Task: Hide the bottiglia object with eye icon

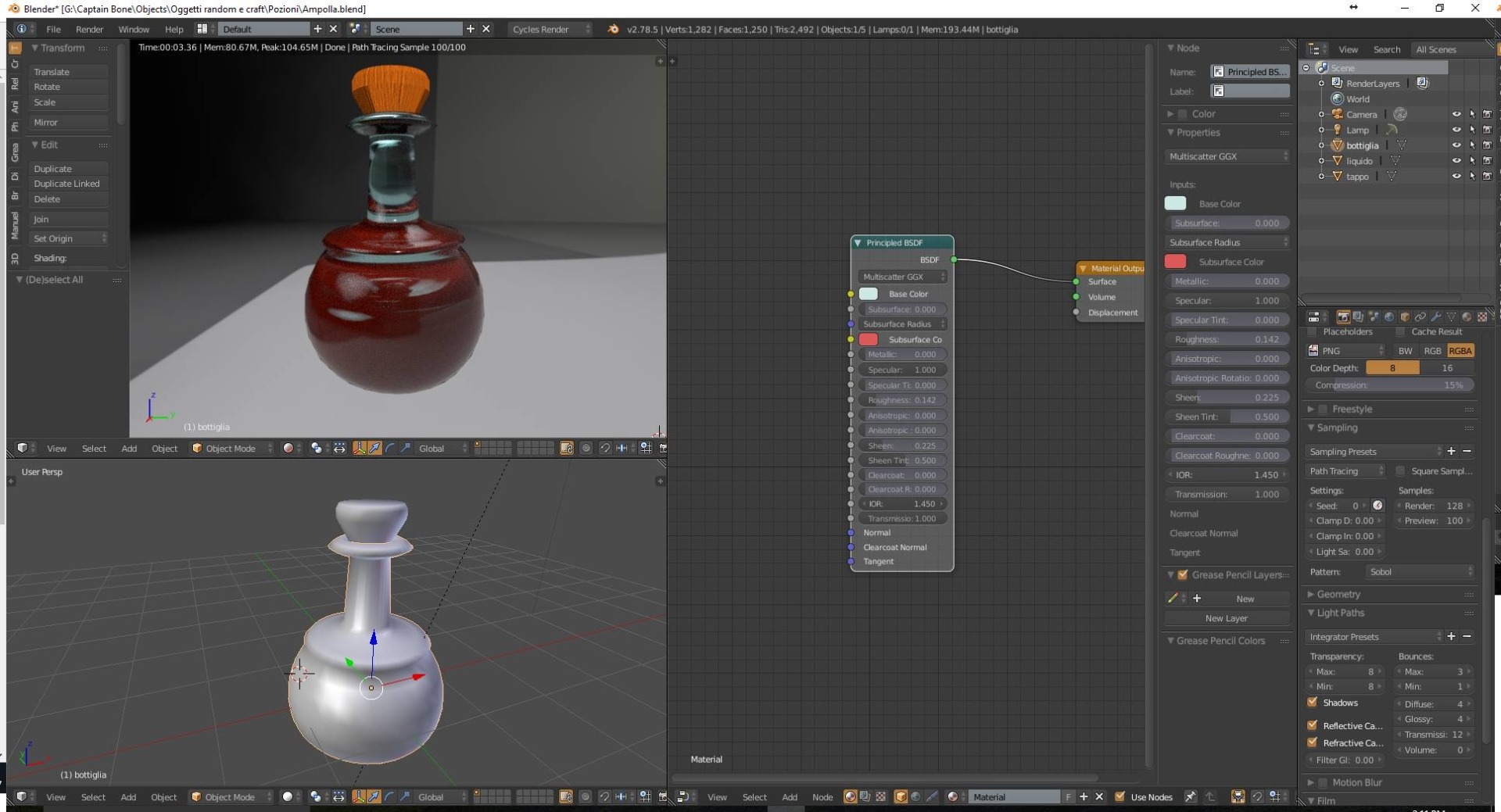Action: click(1456, 145)
